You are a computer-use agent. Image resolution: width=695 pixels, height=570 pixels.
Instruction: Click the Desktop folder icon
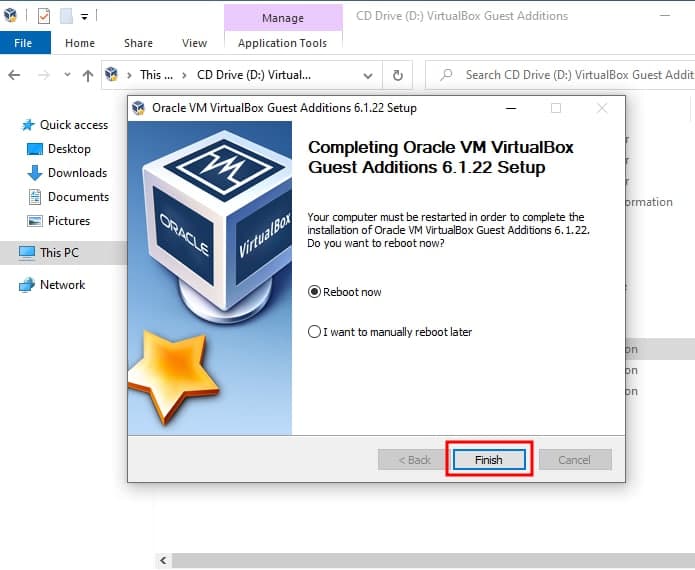pos(35,149)
